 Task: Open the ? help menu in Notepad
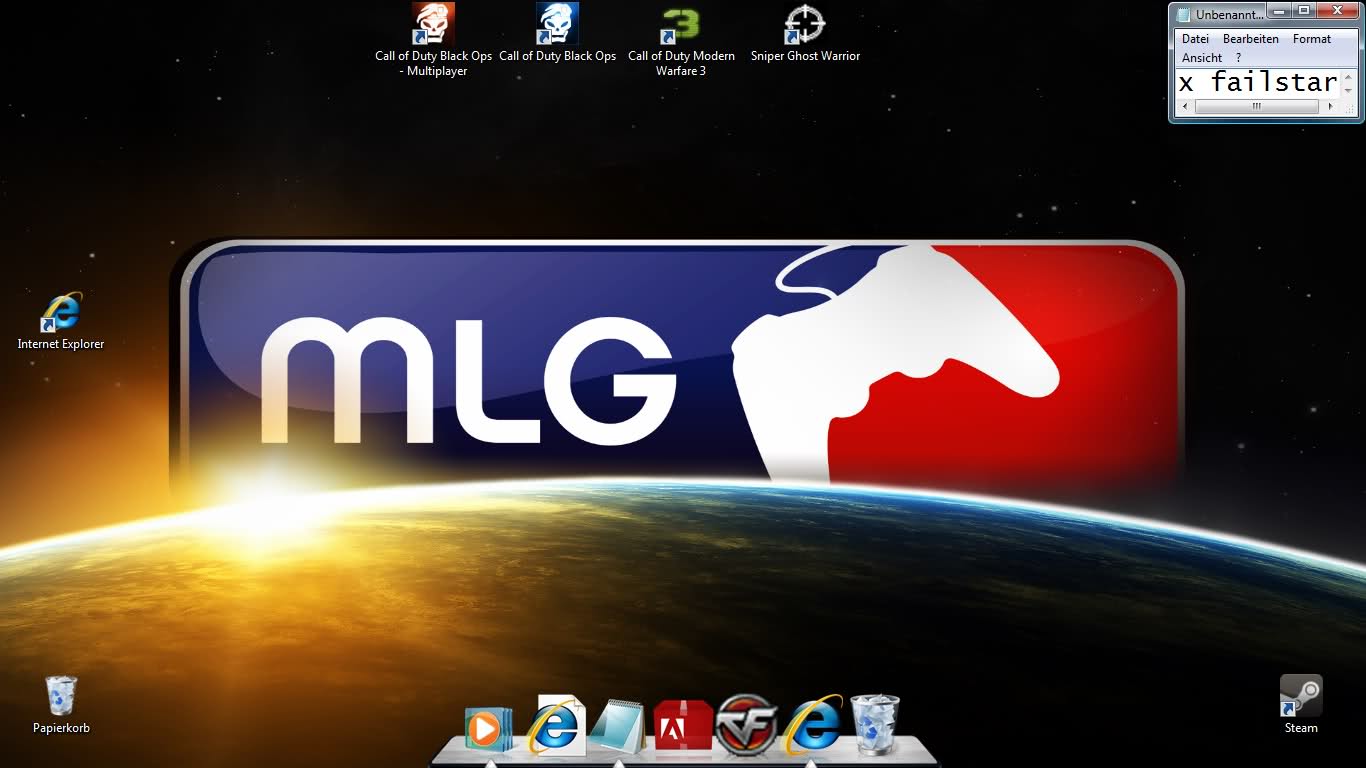[1238, 58]
